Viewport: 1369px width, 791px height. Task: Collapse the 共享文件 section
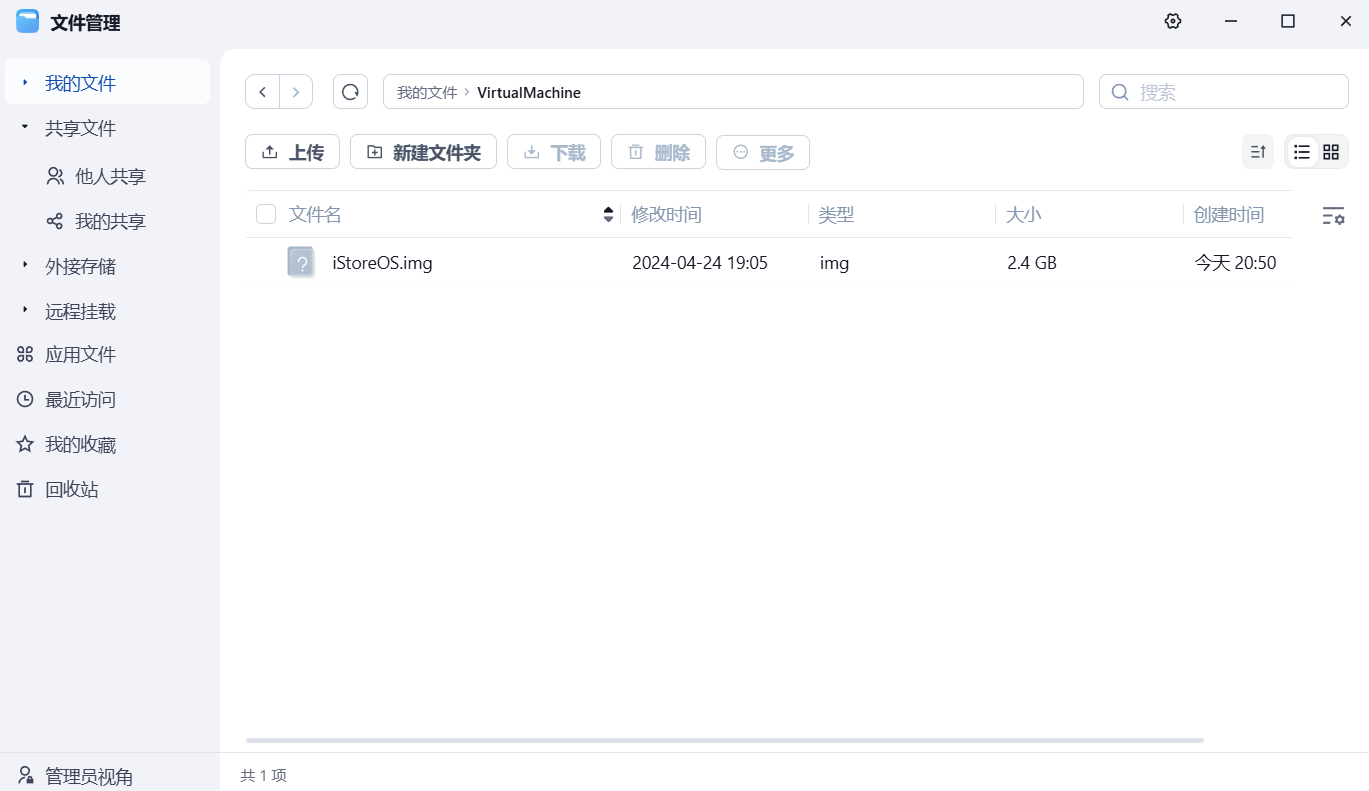point(25,128)
